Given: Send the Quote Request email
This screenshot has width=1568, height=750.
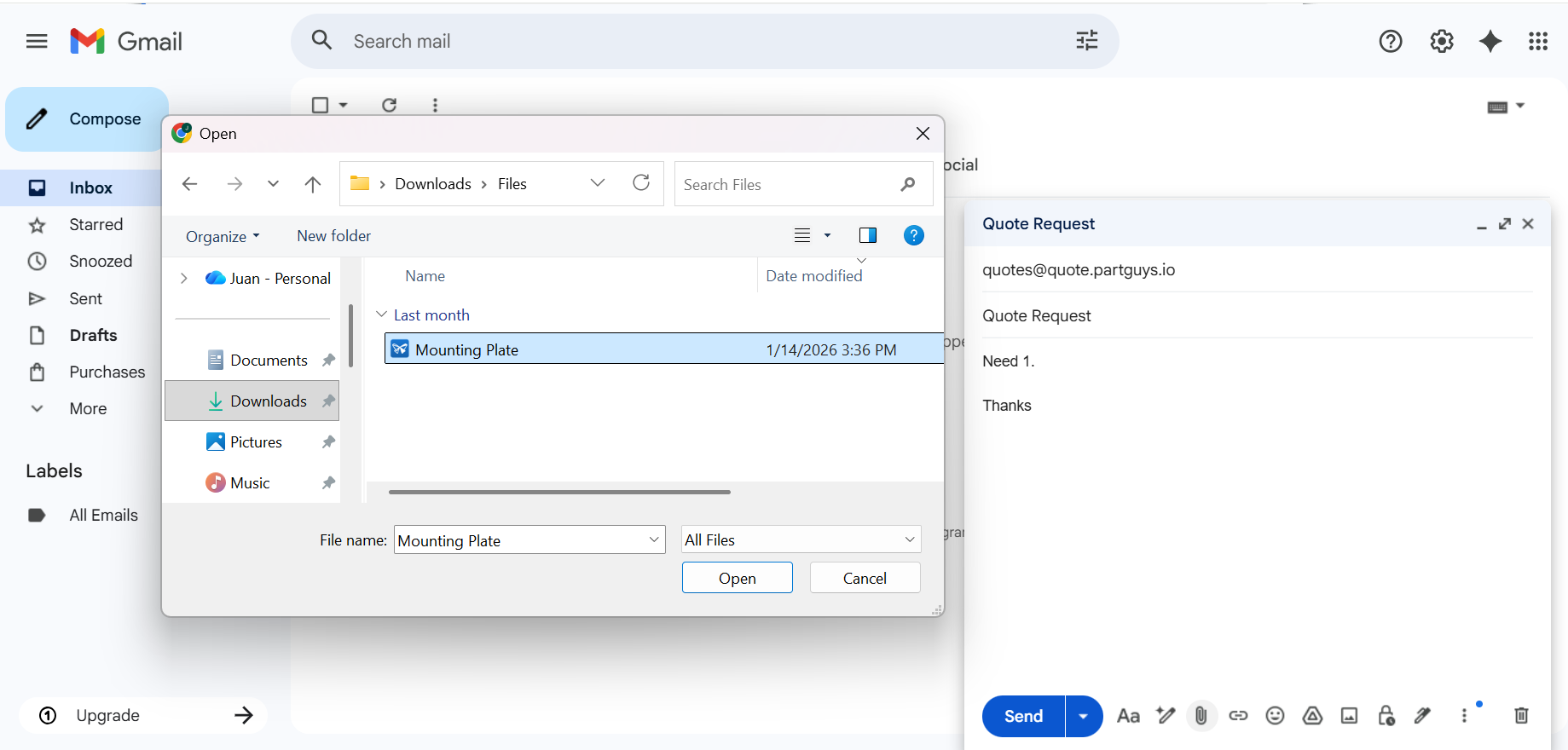Looking at the screenshot, I should [1023, 716].
